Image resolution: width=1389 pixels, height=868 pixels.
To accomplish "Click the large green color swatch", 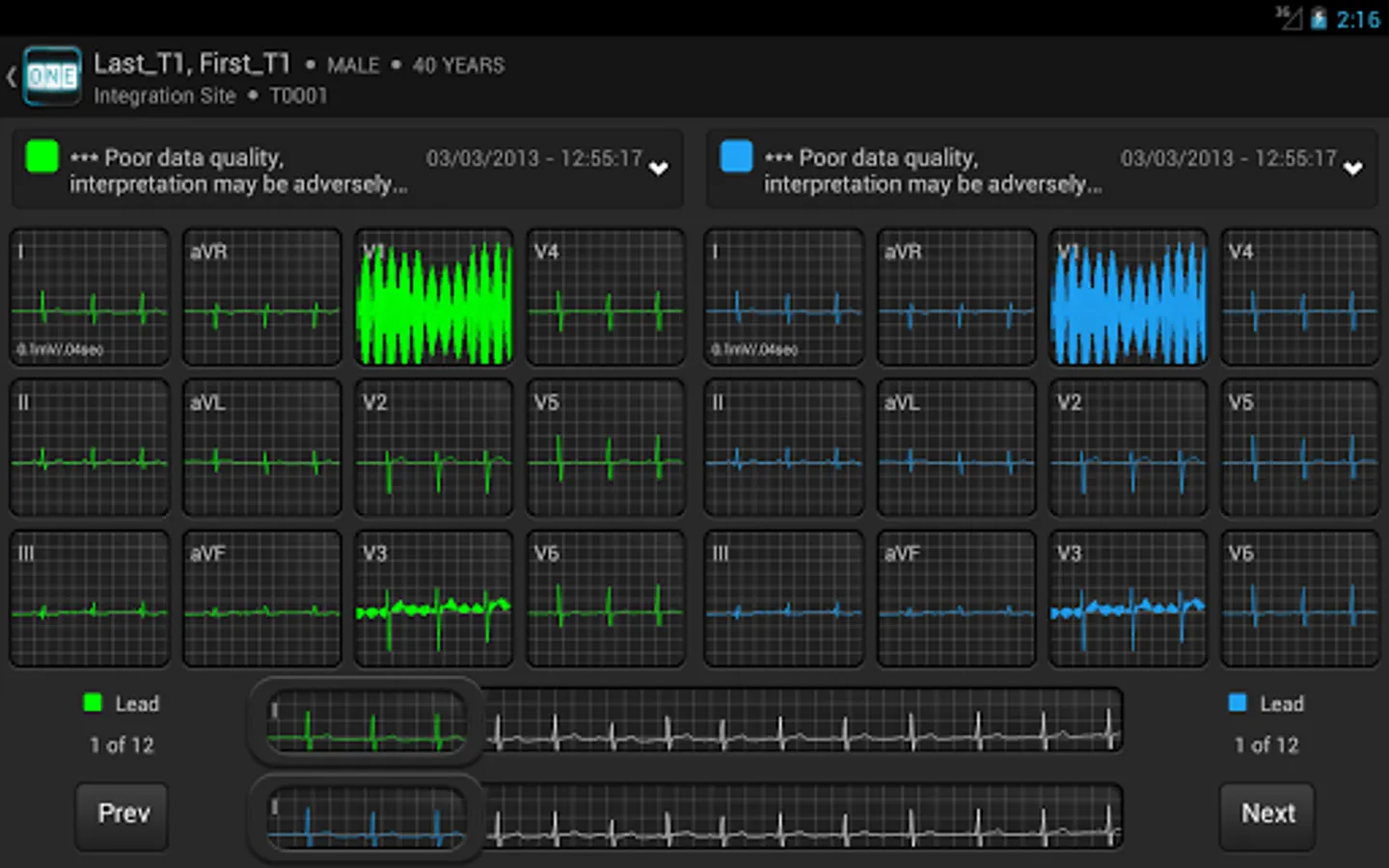I will 42,156.
